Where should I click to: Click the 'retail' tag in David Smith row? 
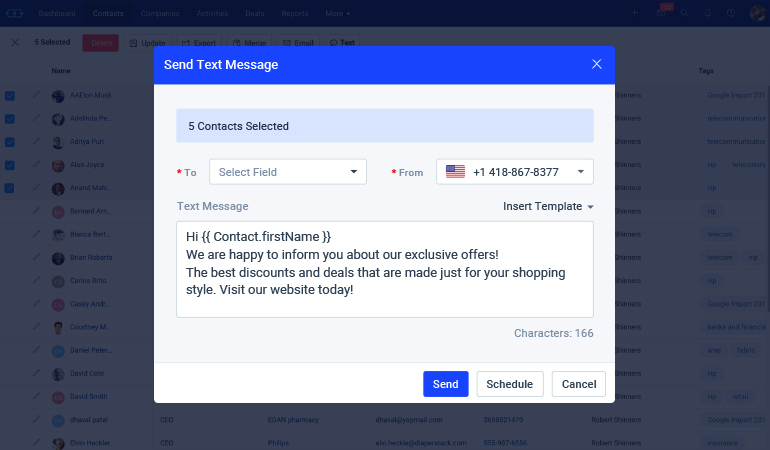(x=740, y=396)
